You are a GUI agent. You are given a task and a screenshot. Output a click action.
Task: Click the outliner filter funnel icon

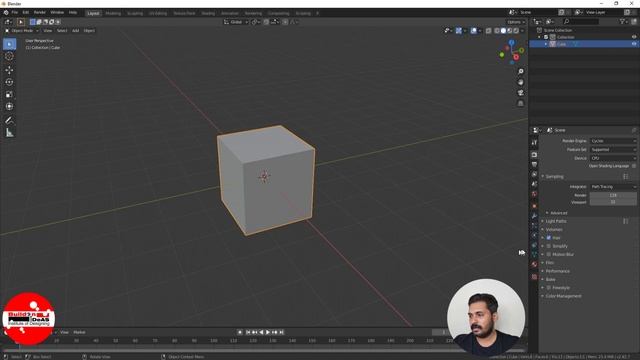point(622,21)
